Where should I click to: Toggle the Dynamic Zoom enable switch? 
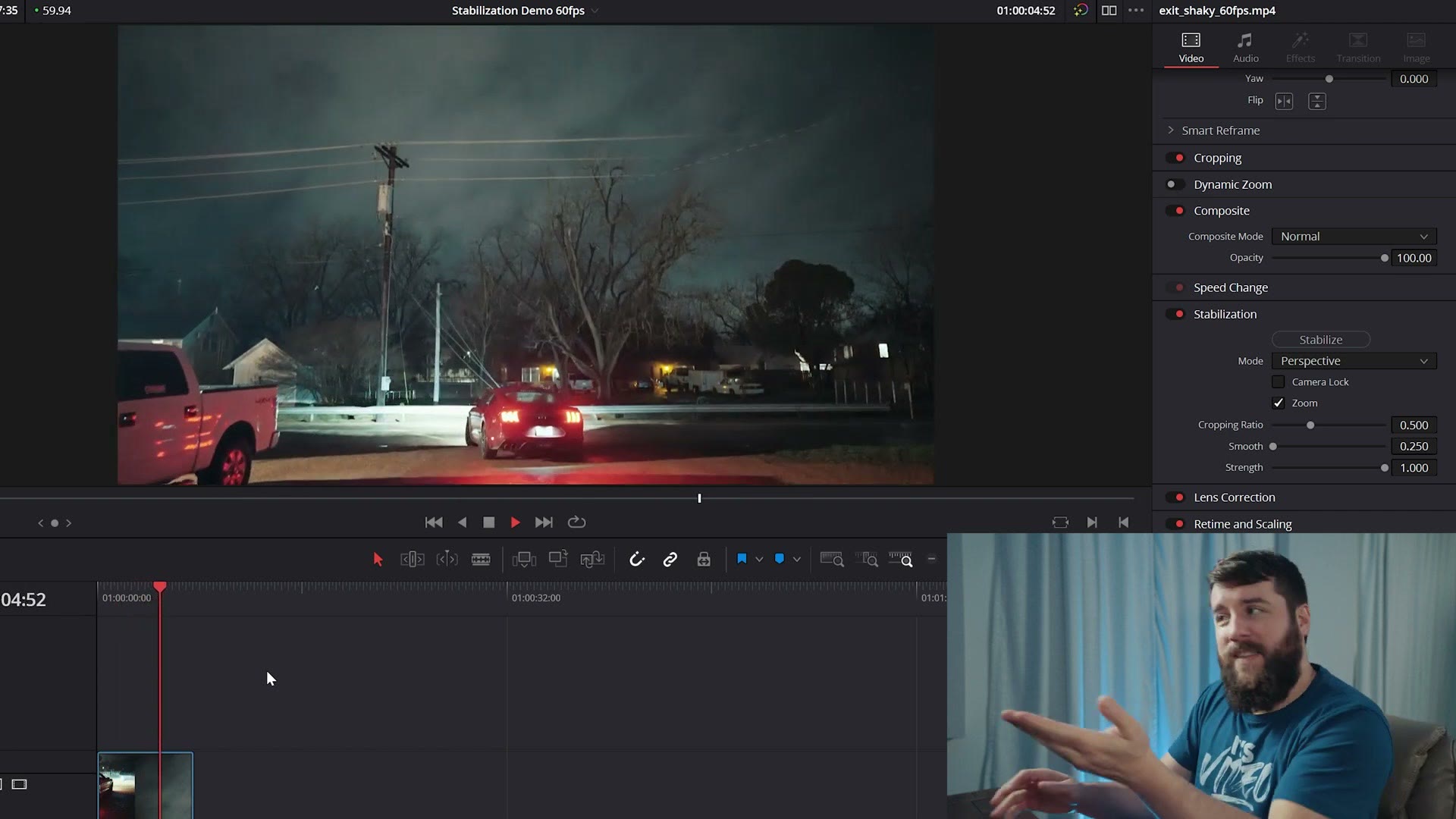point(1175,184)
